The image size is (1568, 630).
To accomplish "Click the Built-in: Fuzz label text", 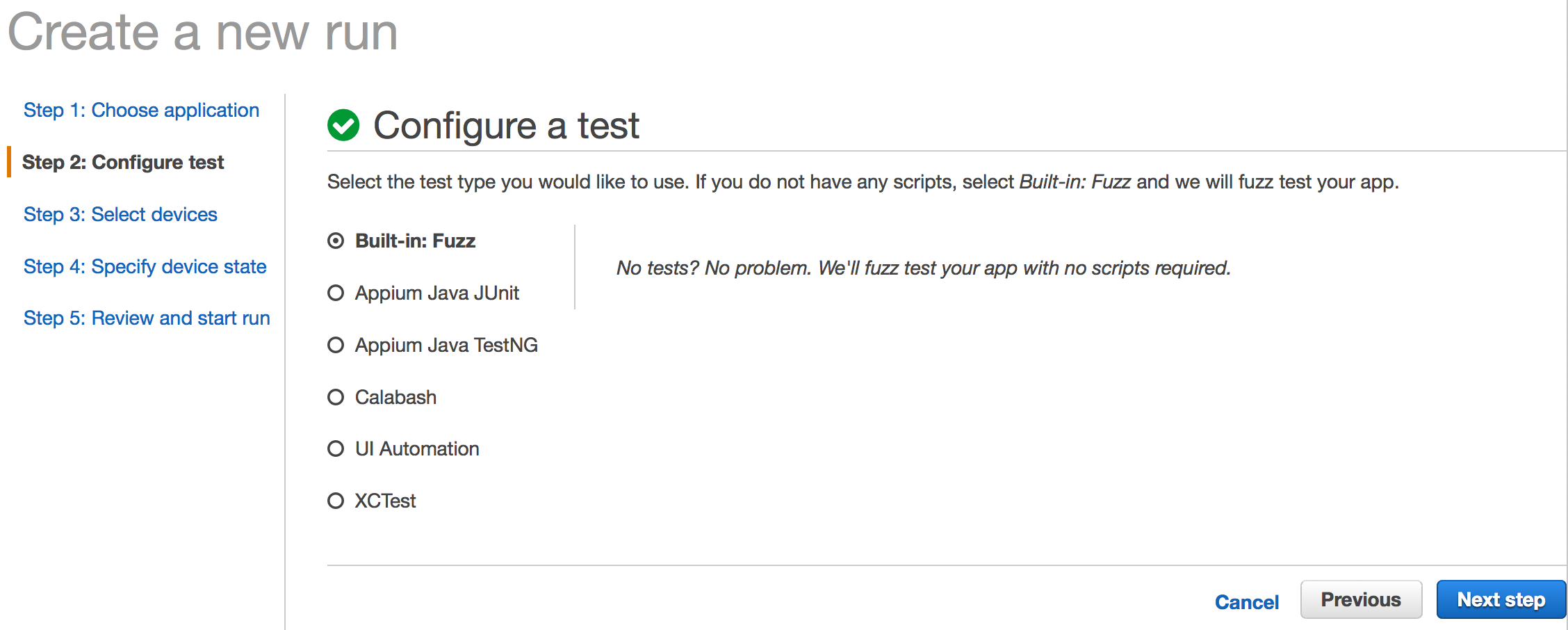I will coord(415,241).
